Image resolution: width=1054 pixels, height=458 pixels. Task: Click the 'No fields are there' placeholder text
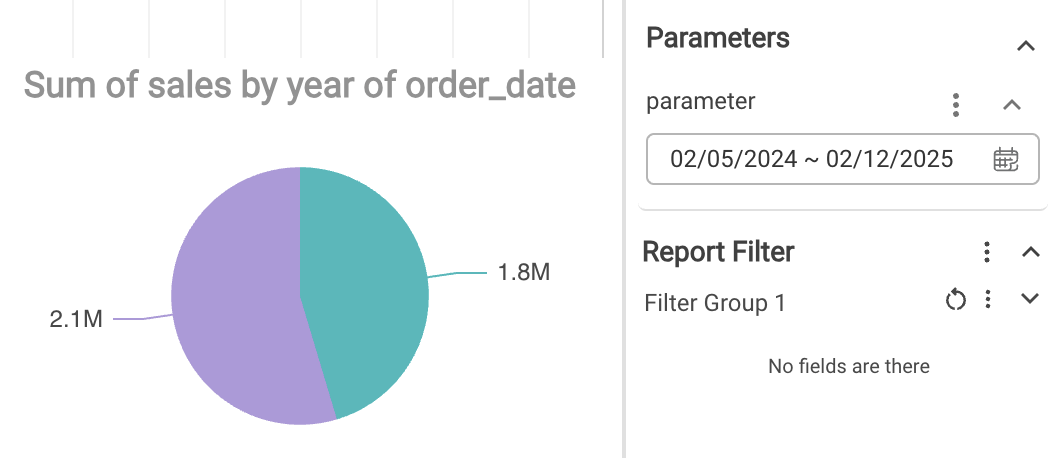pyautogui.click(x=849, y=367)
